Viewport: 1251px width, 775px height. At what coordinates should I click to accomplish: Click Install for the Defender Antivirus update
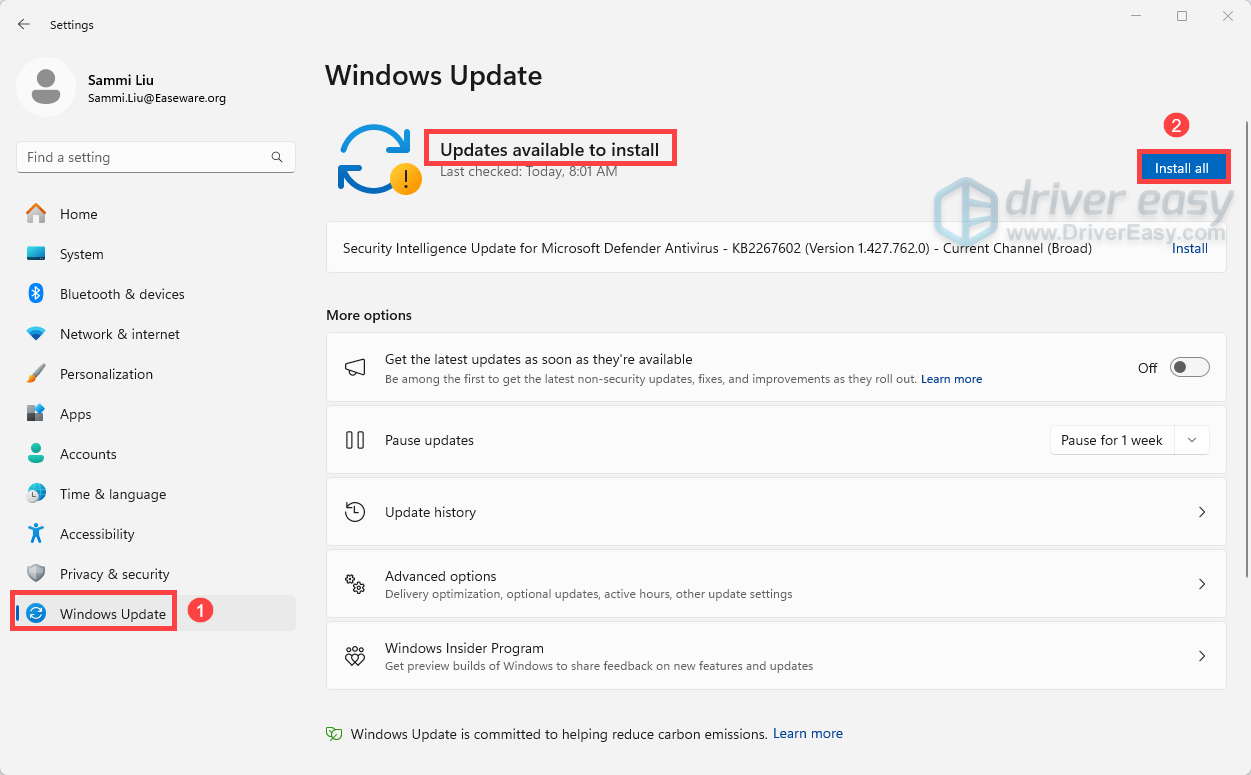coord(1190,248)
